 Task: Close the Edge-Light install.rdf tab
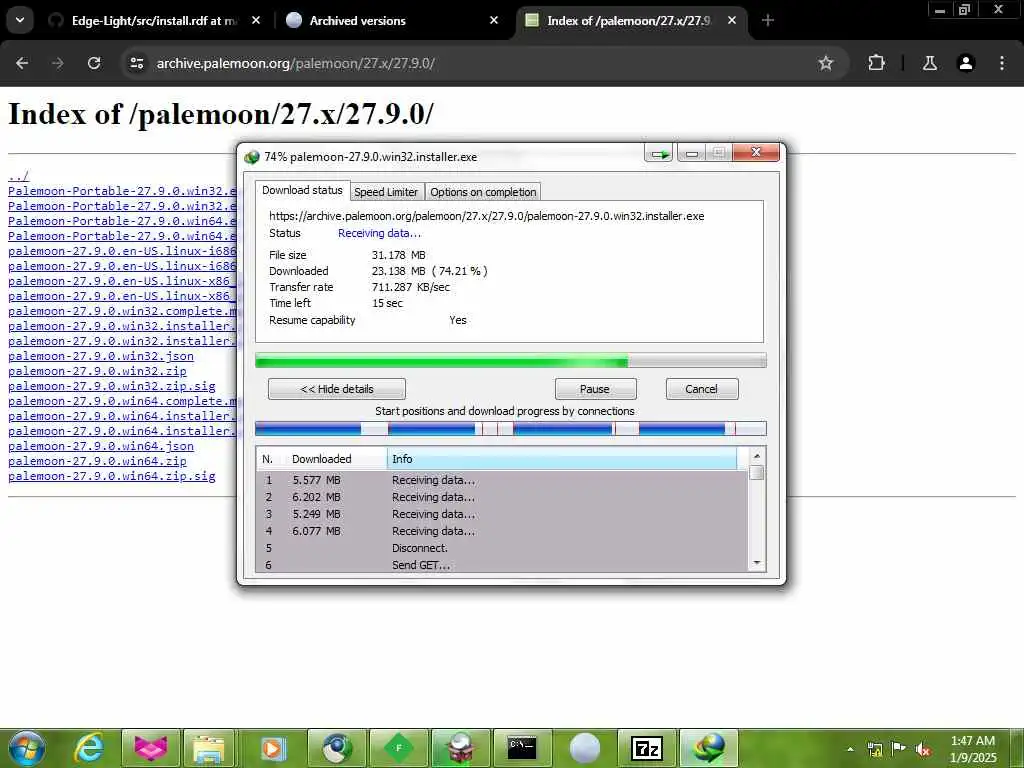coord(256,21)
